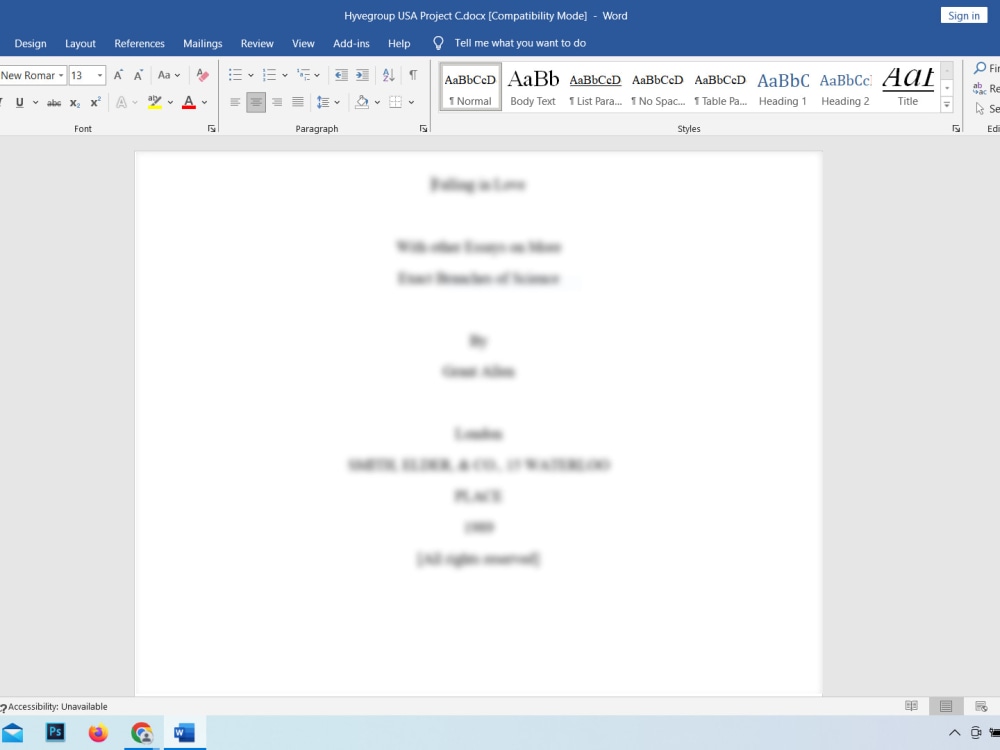The height and width of the screenshot is (750, 1000).
Task: Click the Increase Font Size icon
Action: (x=118, y=75)
